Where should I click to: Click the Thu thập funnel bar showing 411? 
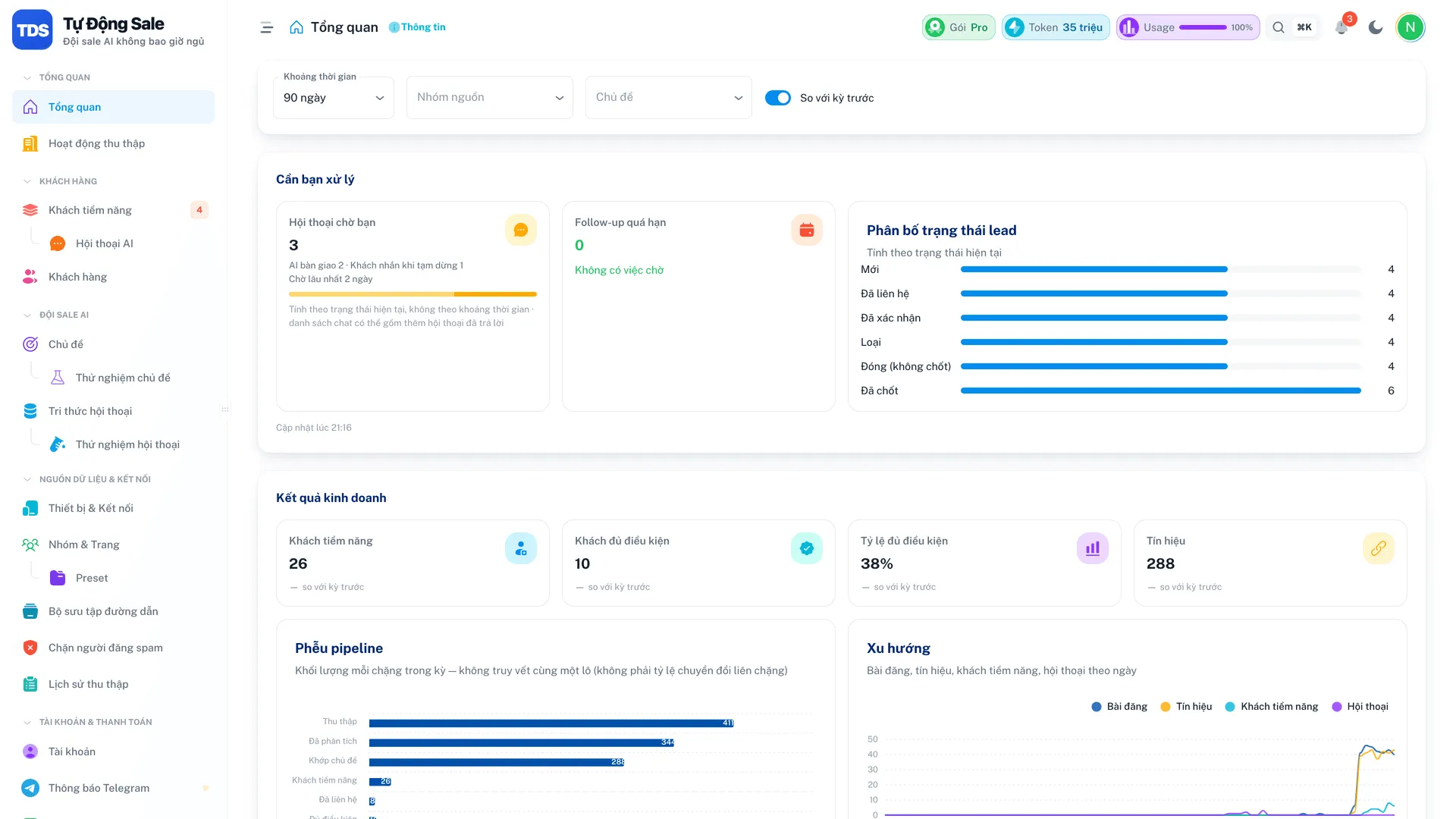click(551, 723)
